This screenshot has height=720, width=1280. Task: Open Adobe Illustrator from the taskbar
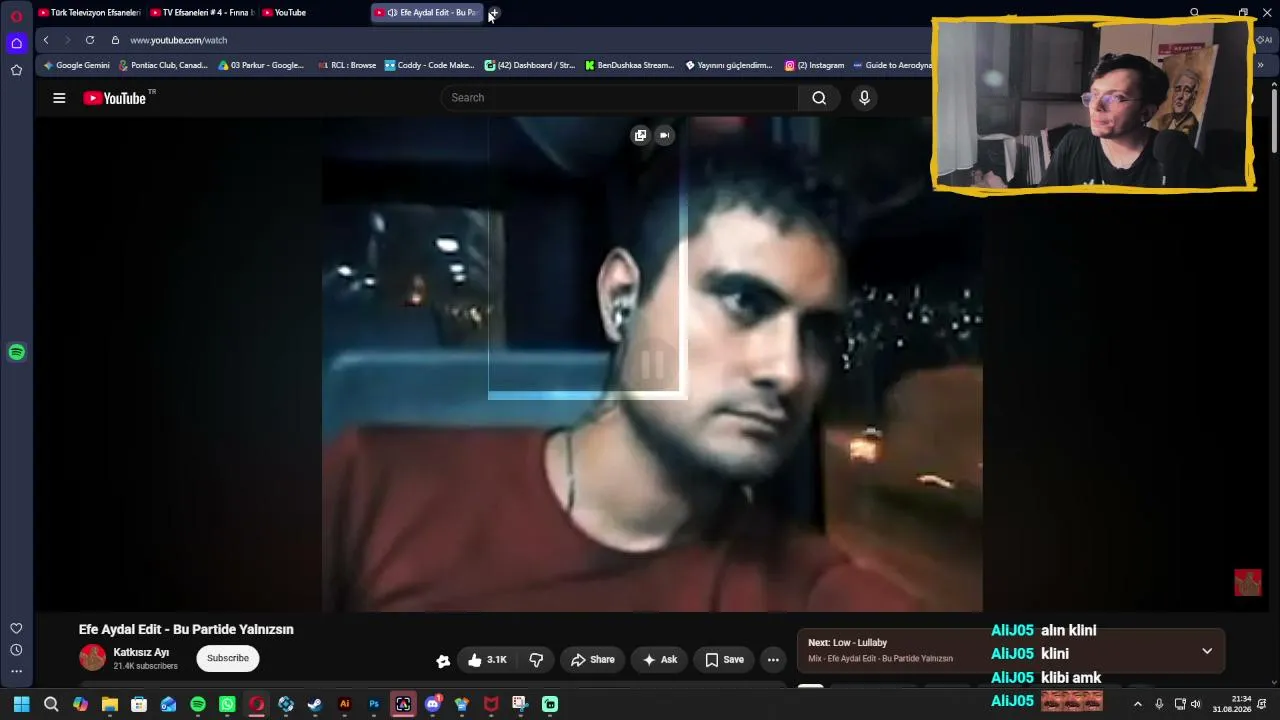345,704
